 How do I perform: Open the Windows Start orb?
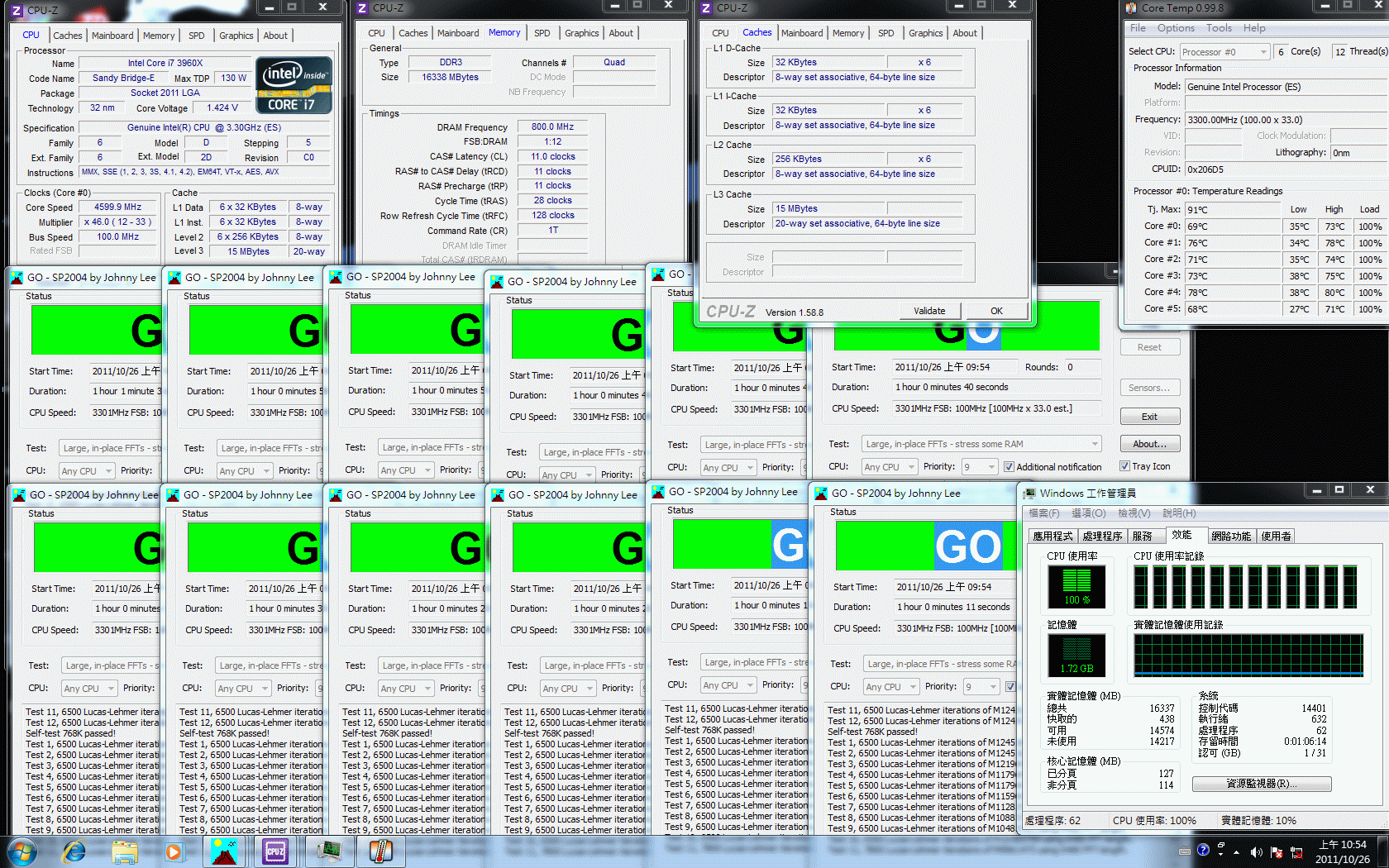click(x=21, y=851)
